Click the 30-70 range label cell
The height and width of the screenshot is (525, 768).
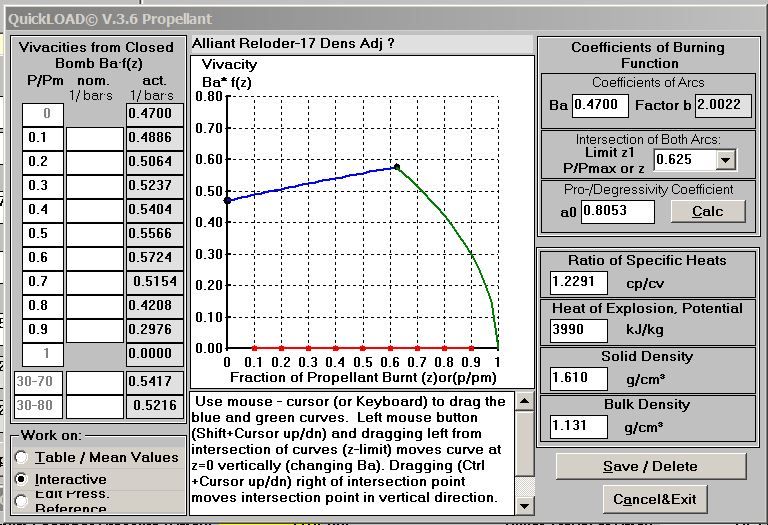[x=38, y=382]
